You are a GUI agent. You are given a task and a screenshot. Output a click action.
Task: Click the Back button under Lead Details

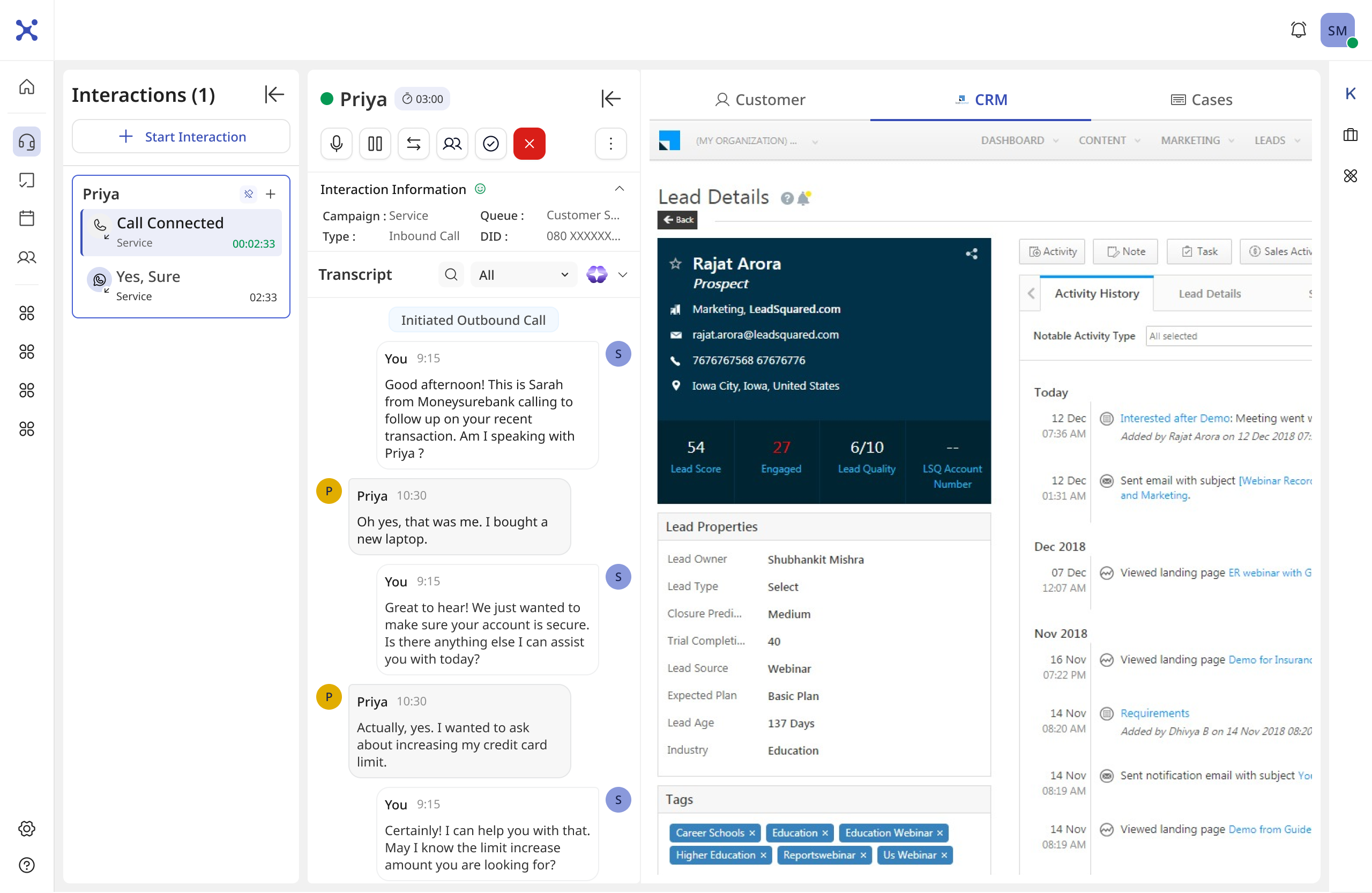pos(677,220)
